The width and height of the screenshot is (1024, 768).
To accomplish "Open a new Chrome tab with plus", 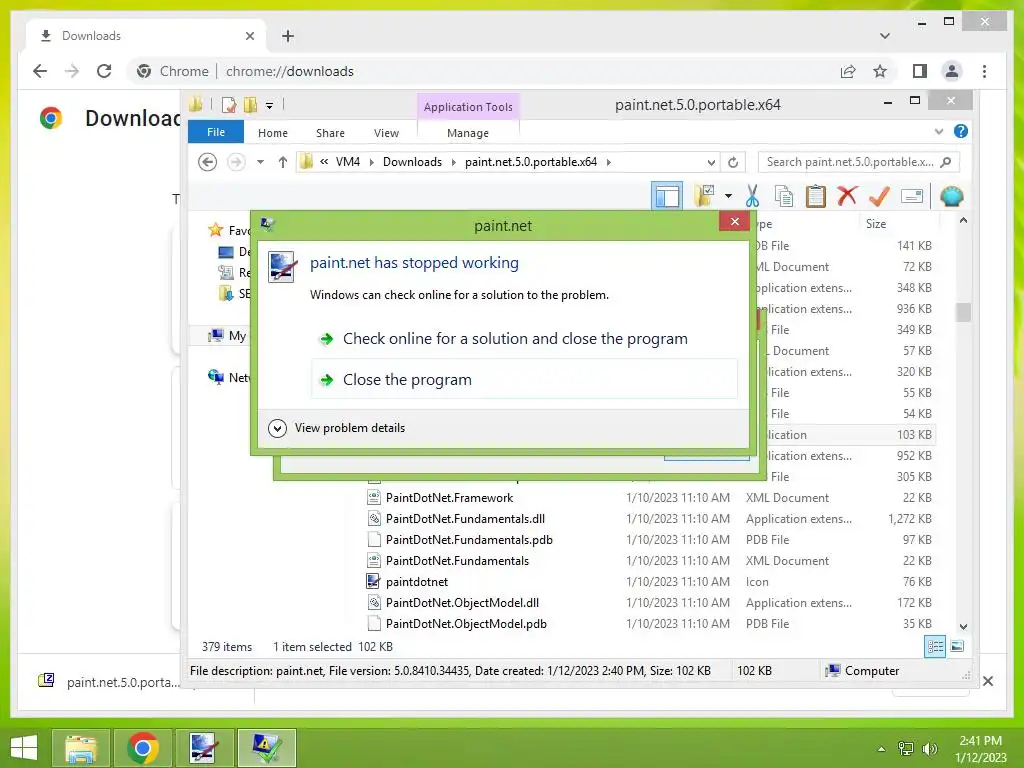I will click(288, 36).
